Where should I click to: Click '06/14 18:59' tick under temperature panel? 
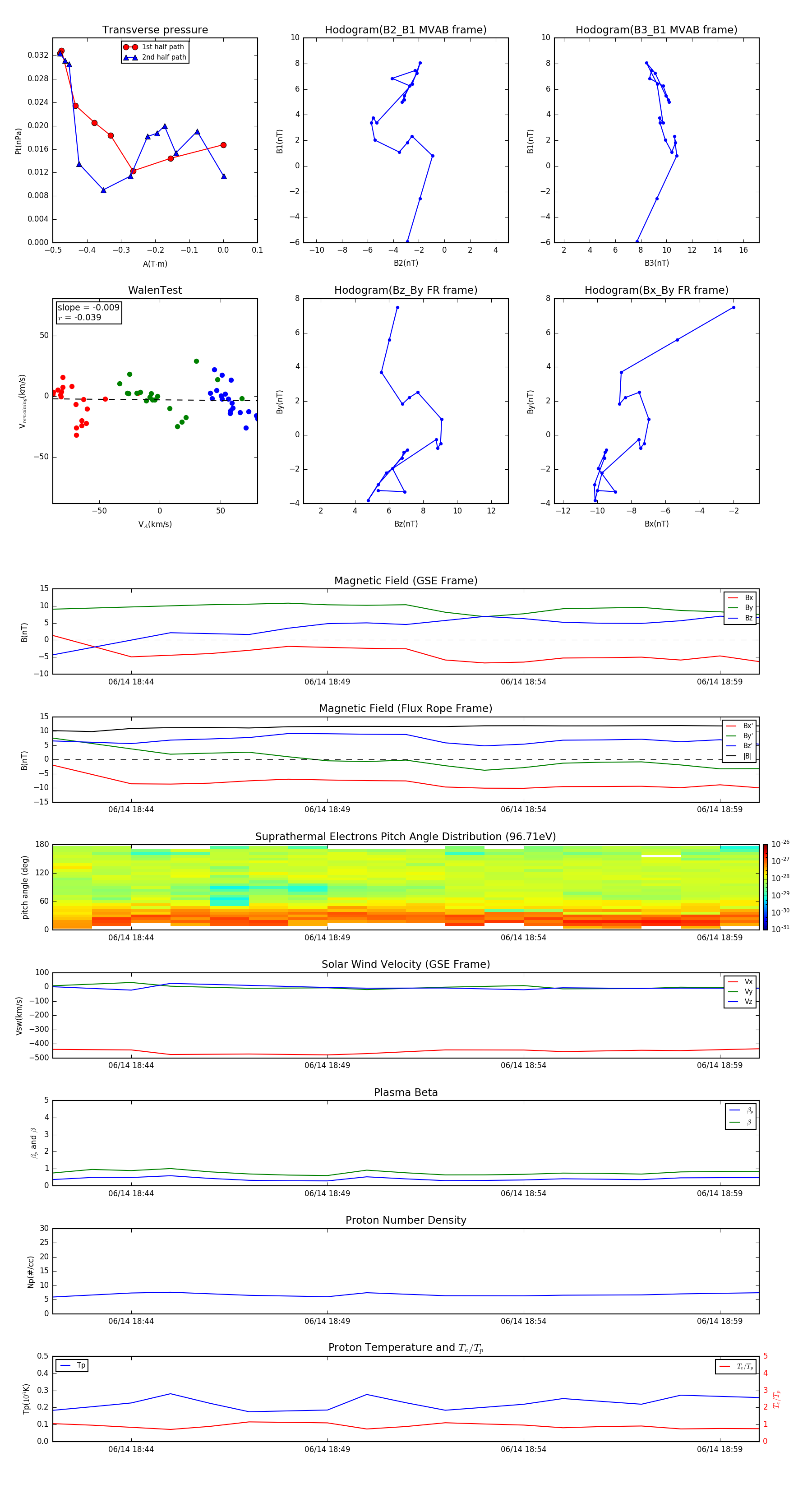tap(720, 1449)
